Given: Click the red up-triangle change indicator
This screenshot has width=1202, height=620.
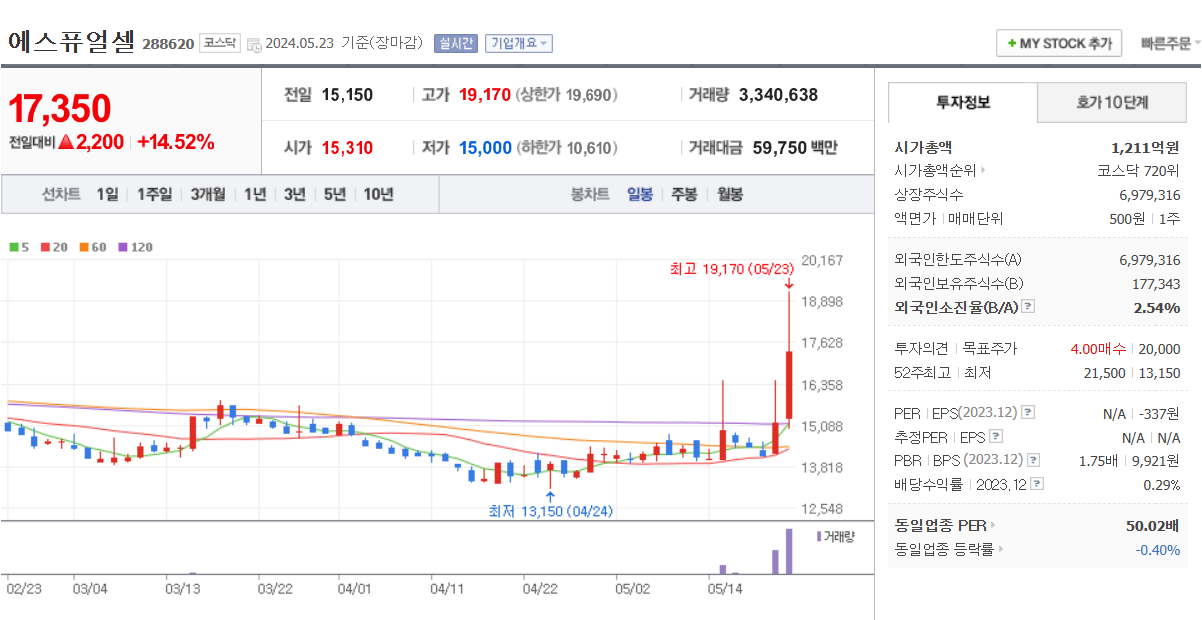Looking at the screenshot, I should (x=66, y=142).
